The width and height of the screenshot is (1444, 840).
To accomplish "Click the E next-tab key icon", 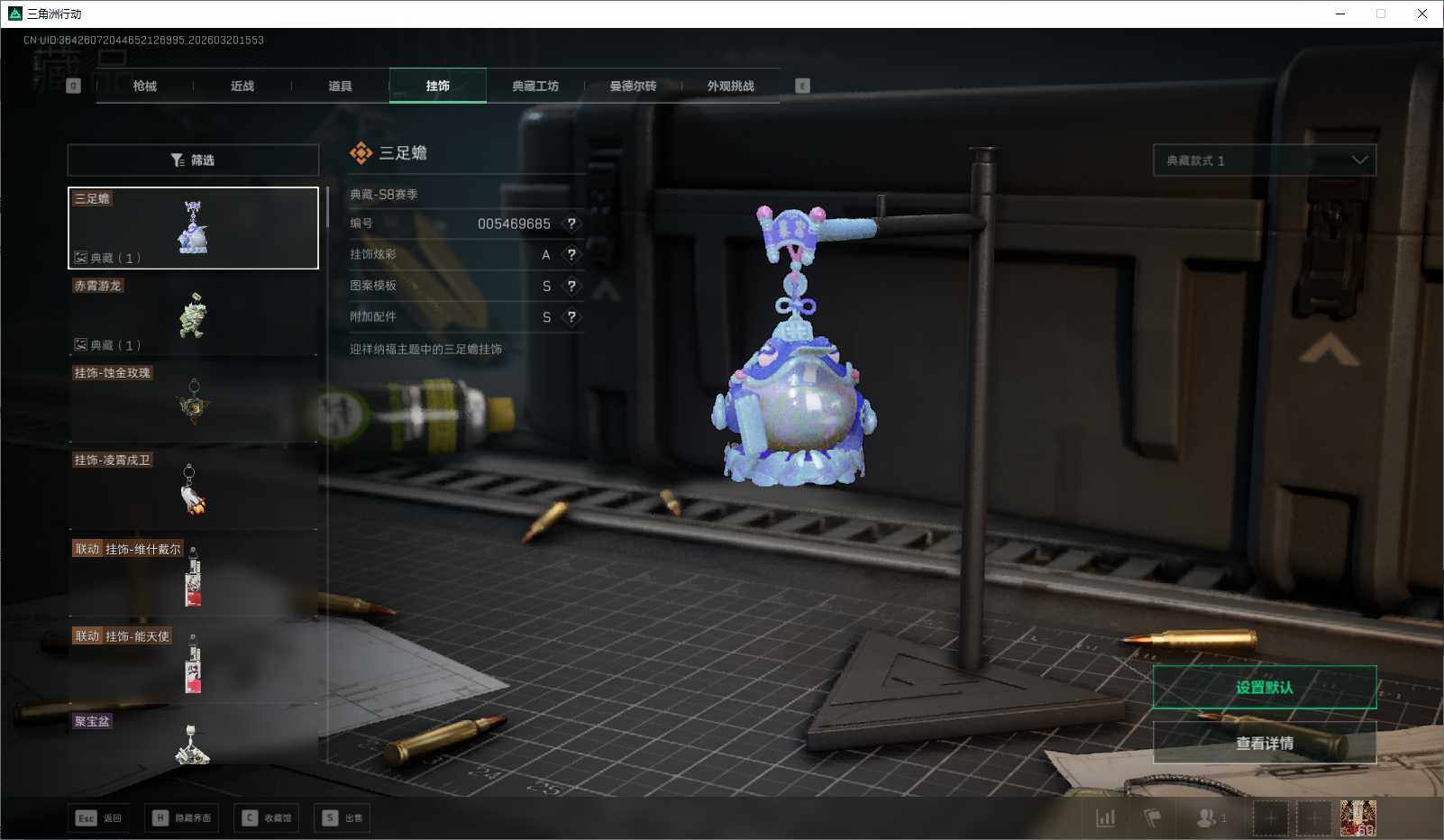I will click(x=802, y=86).
